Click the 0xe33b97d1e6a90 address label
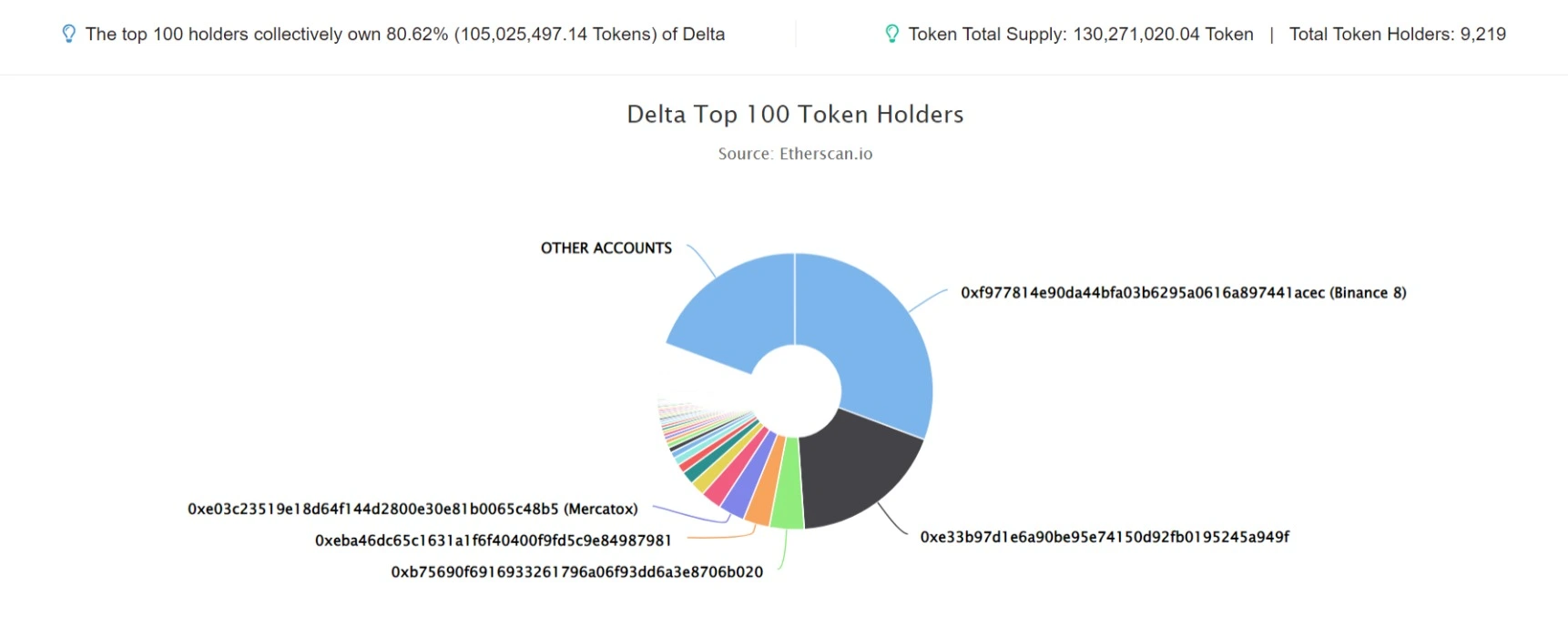This screenshot has width=1568, height=626. coord(1104,537)
